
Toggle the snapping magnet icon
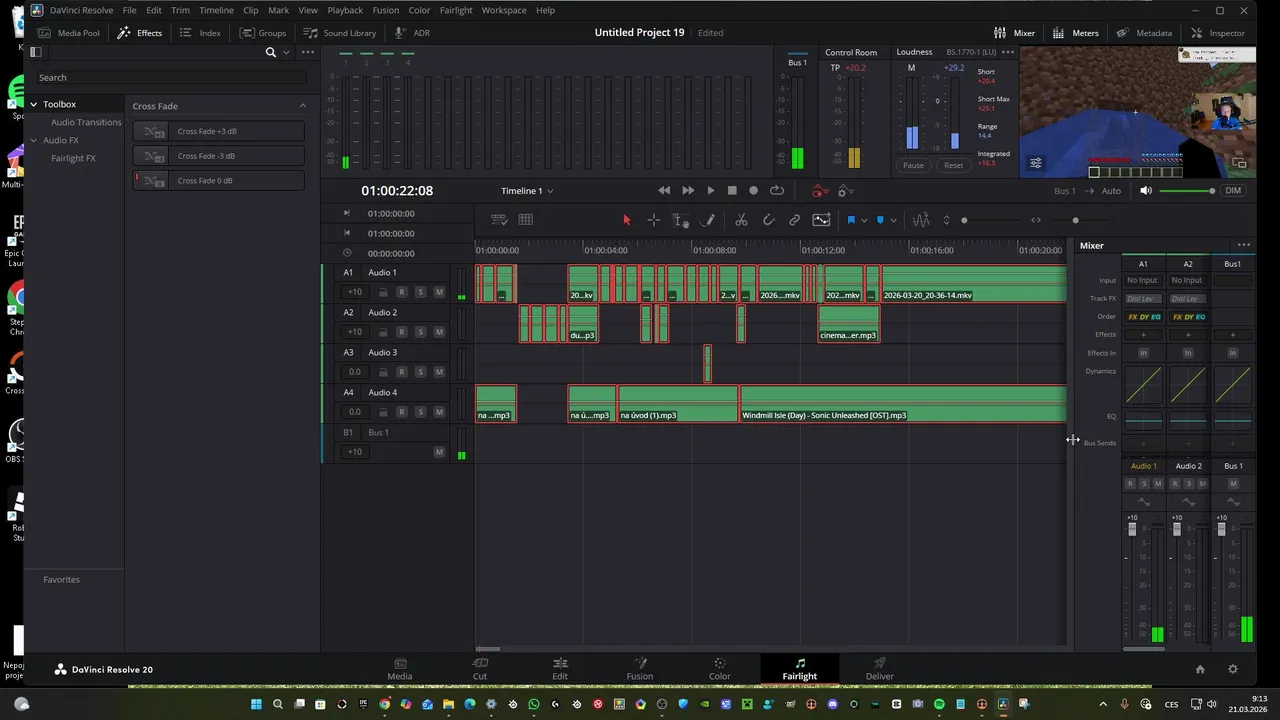coord(768,220)
